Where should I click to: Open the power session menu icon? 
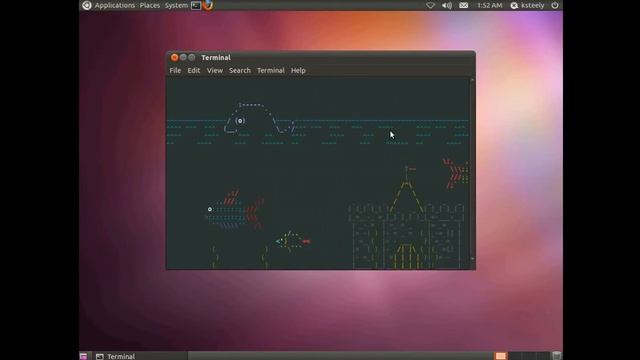coord(555,5)
